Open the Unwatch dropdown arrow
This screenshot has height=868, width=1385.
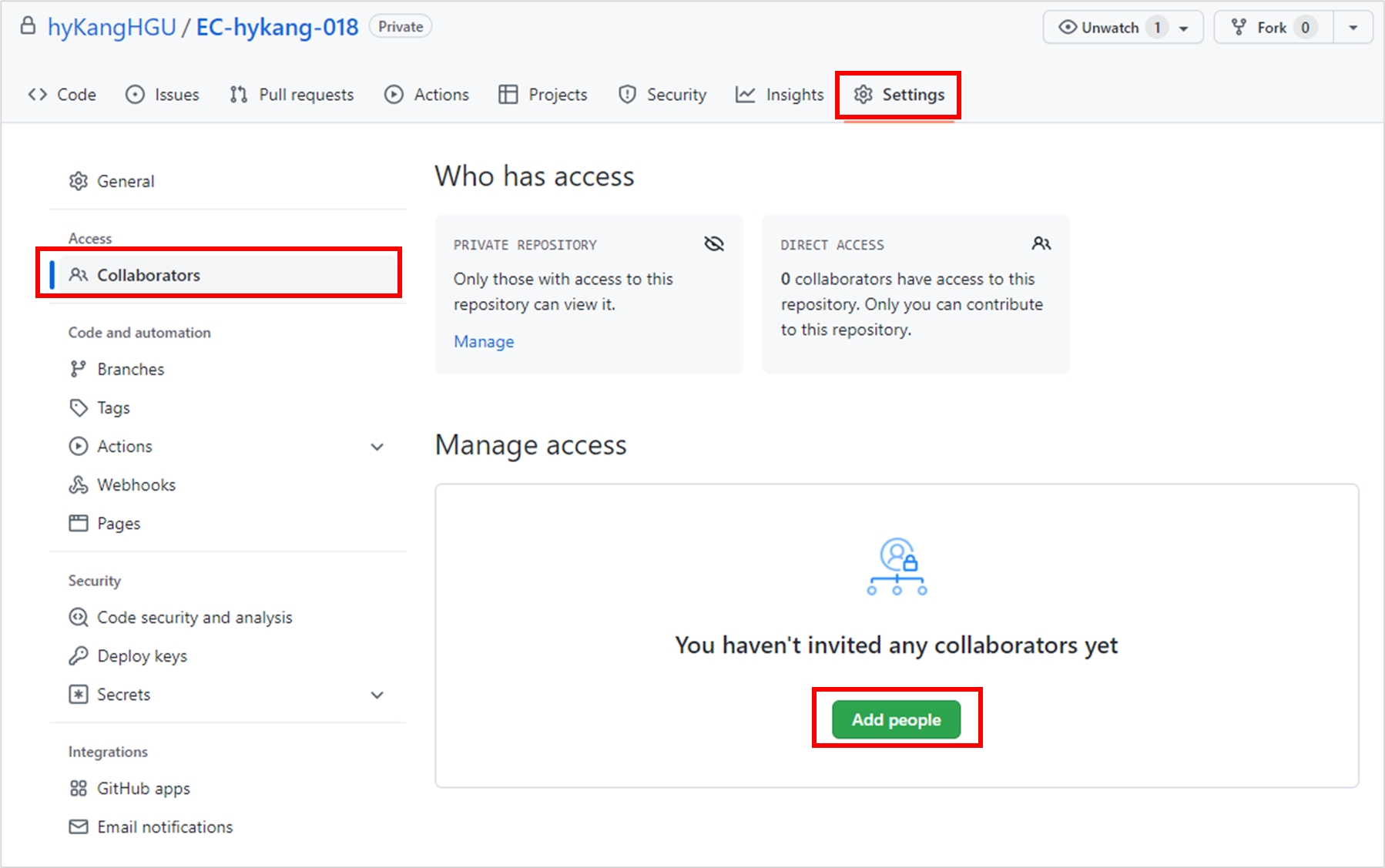click(x=1184, y=28)
